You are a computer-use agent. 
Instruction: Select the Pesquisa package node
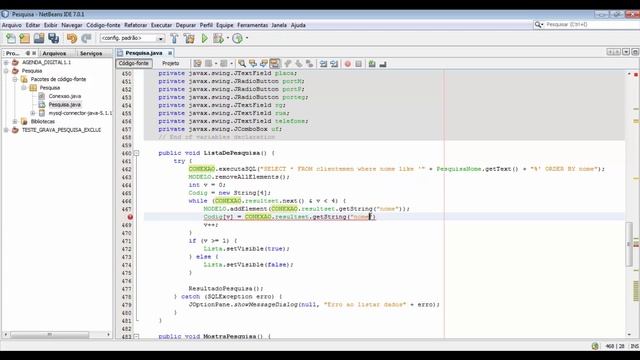[50, 88]
